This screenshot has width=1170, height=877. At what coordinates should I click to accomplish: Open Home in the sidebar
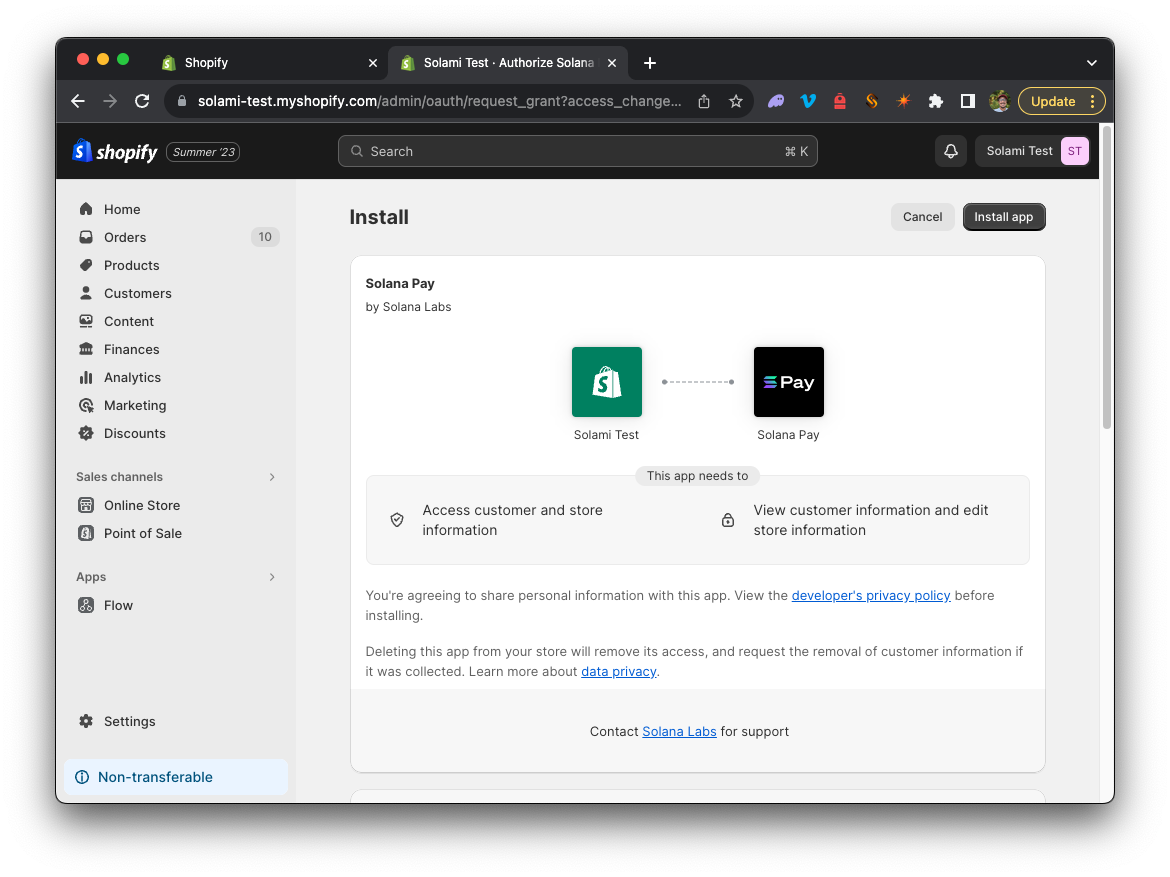[x=122, y=209]
